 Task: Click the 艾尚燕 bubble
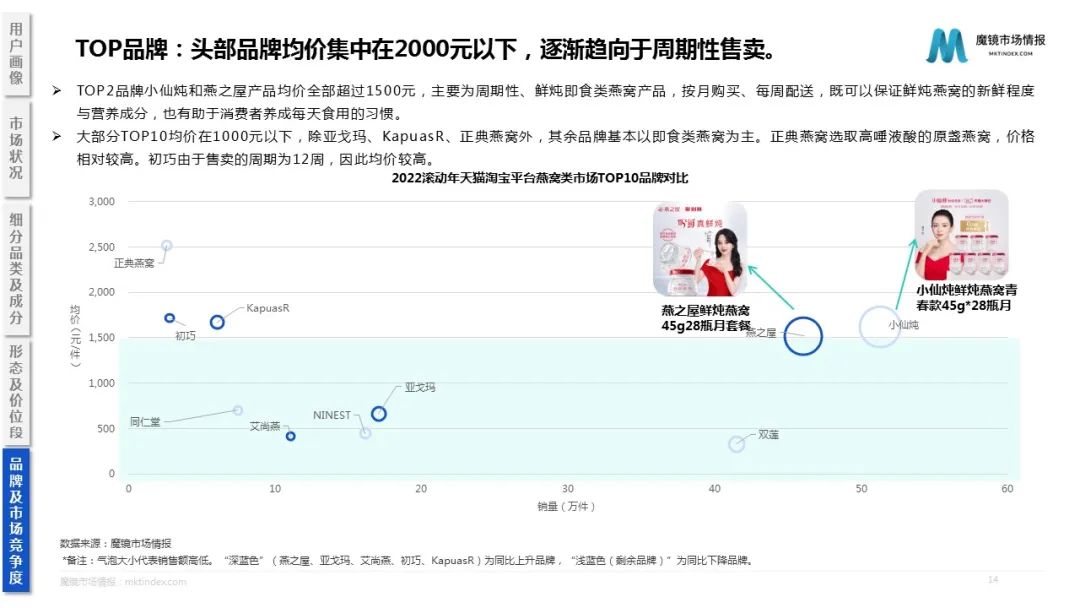pyautogui.click(x=291, y=436)
